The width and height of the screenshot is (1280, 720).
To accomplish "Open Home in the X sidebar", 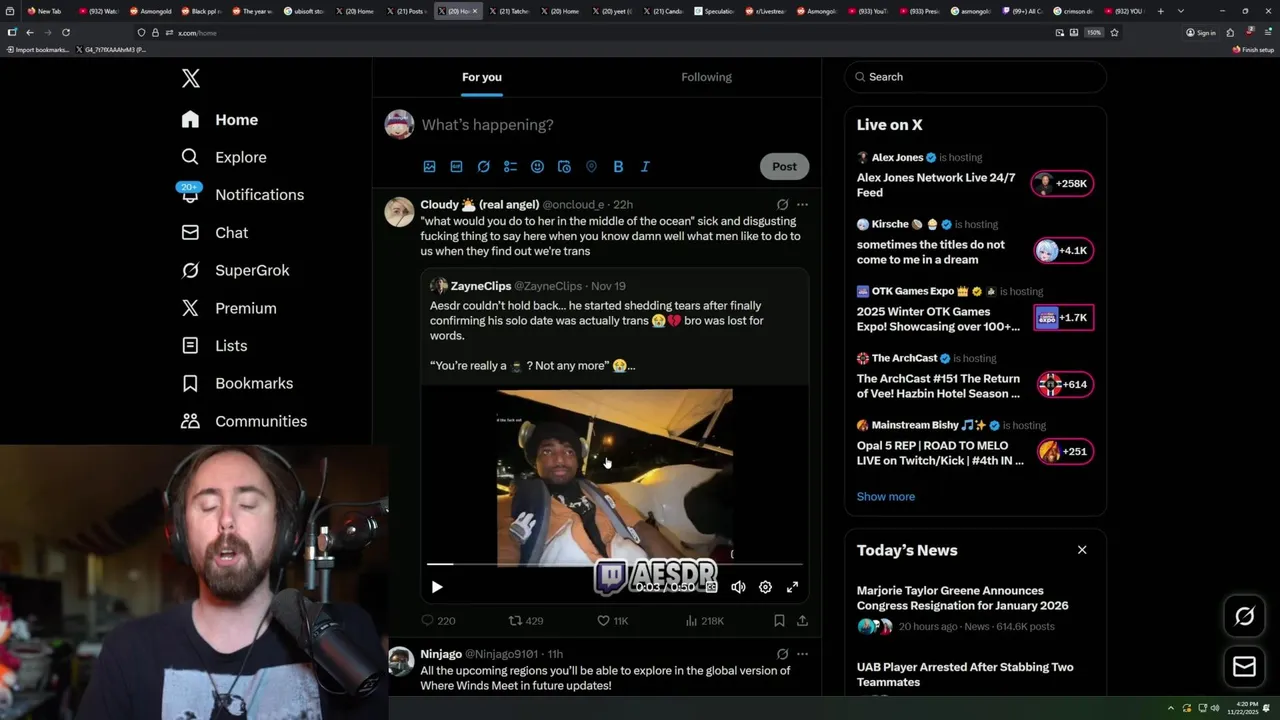I will coord(220,120).
